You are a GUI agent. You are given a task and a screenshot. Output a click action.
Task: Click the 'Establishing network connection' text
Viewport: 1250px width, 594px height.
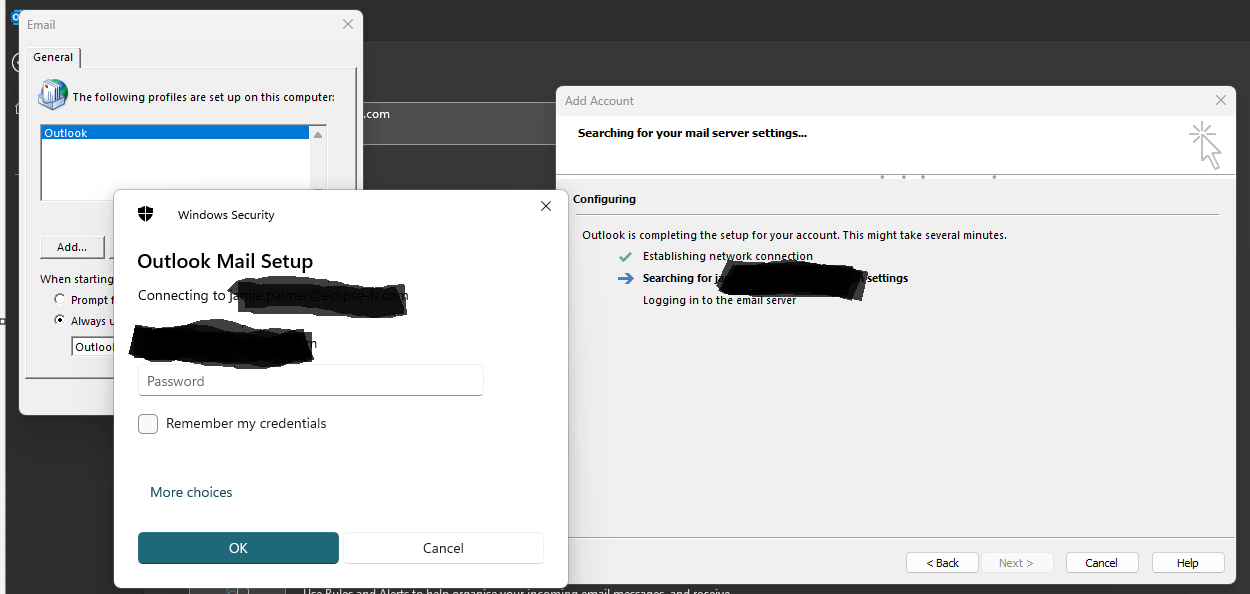click(x=728, y=257)
